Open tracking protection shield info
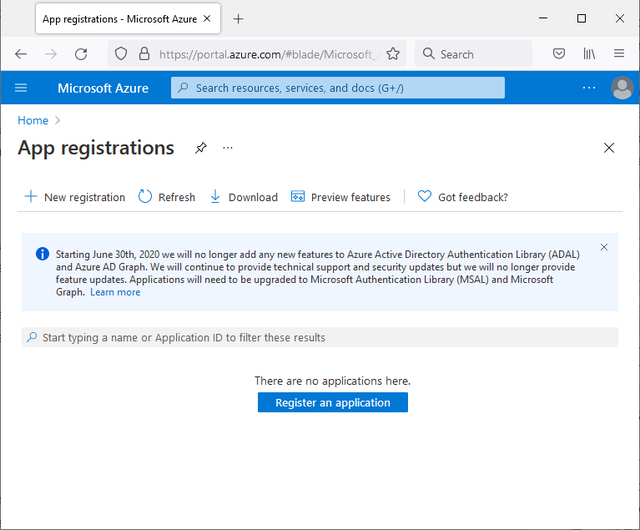 pos(121,53)
